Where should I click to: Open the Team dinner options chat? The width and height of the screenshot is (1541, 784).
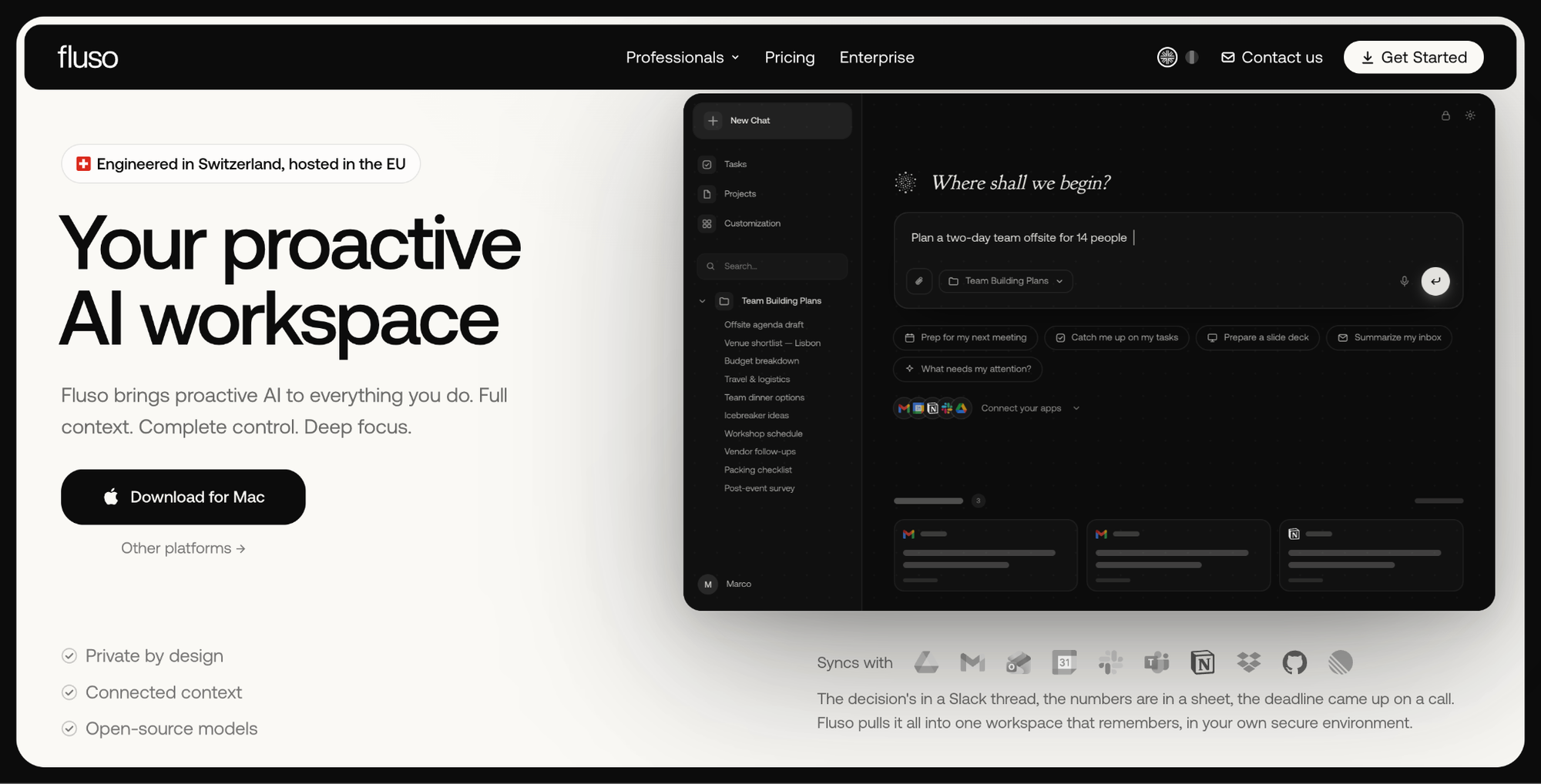[764, 398]
